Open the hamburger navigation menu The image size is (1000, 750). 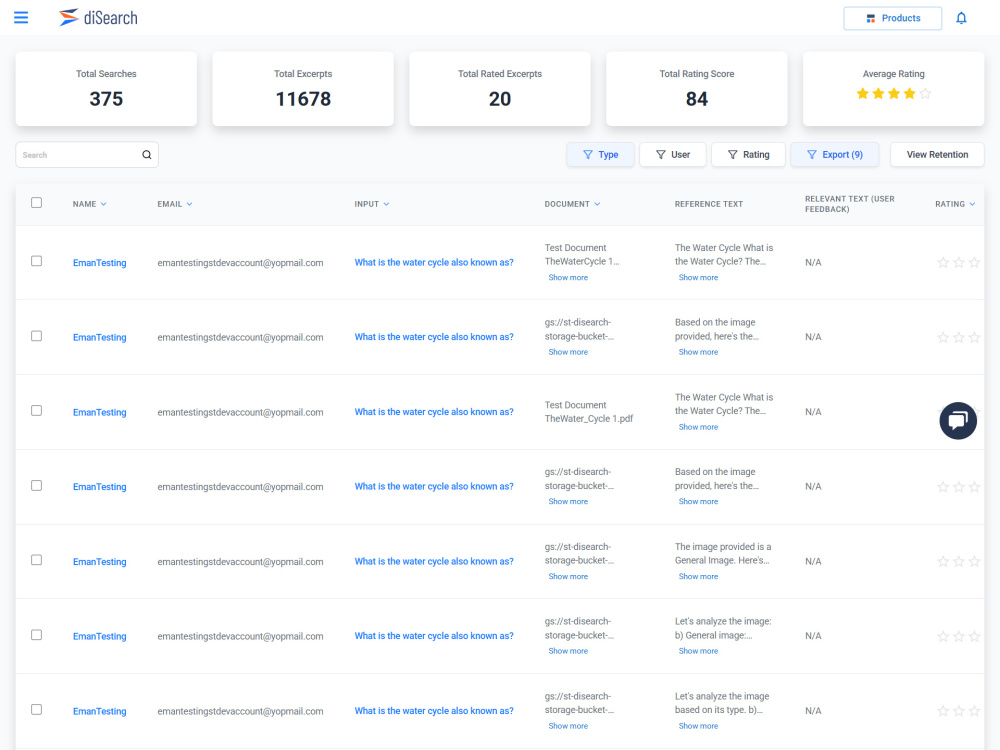pyautogui.click(x=21, y=17)
